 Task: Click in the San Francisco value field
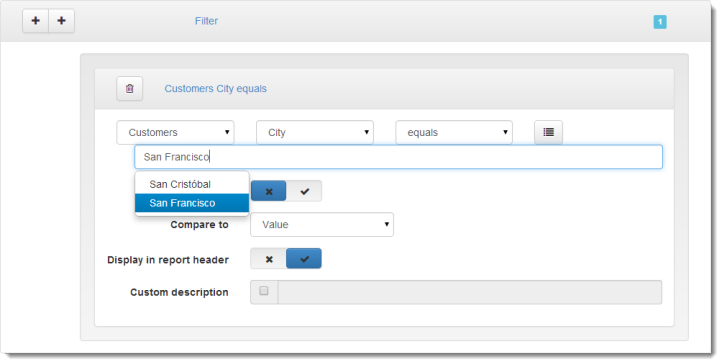[x=398, y=157]
